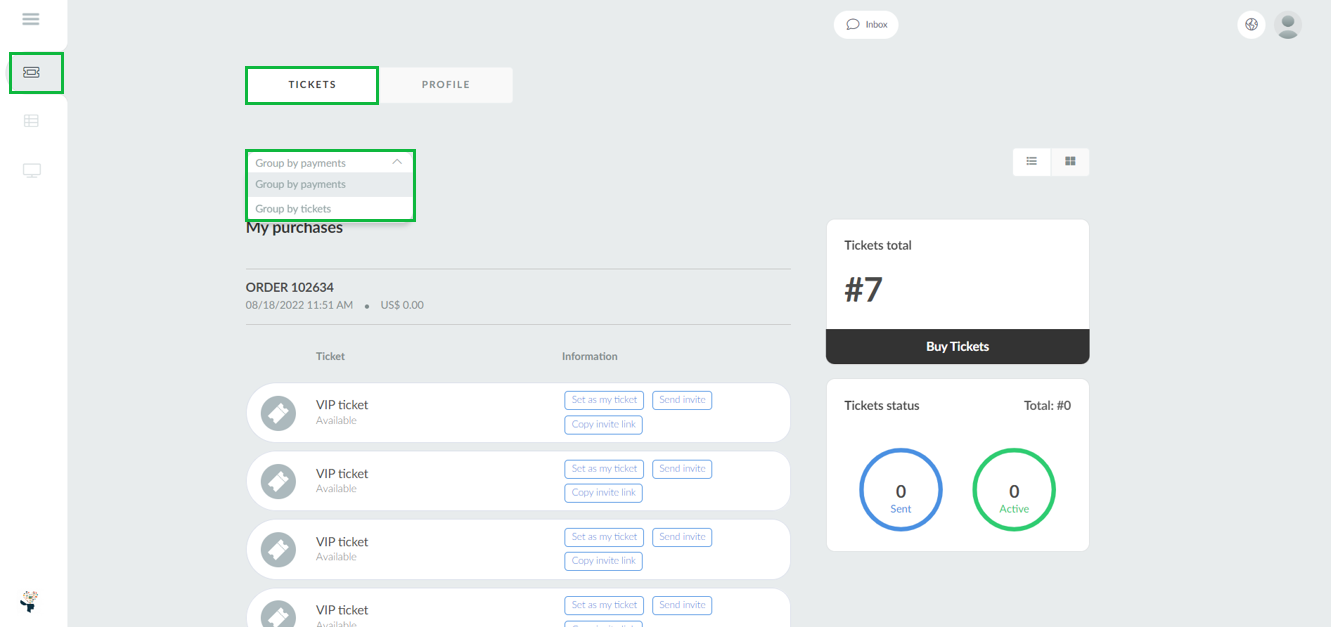Switch to the TICKETS tab
The image size is (1331, 627).
tap(312, 85)
